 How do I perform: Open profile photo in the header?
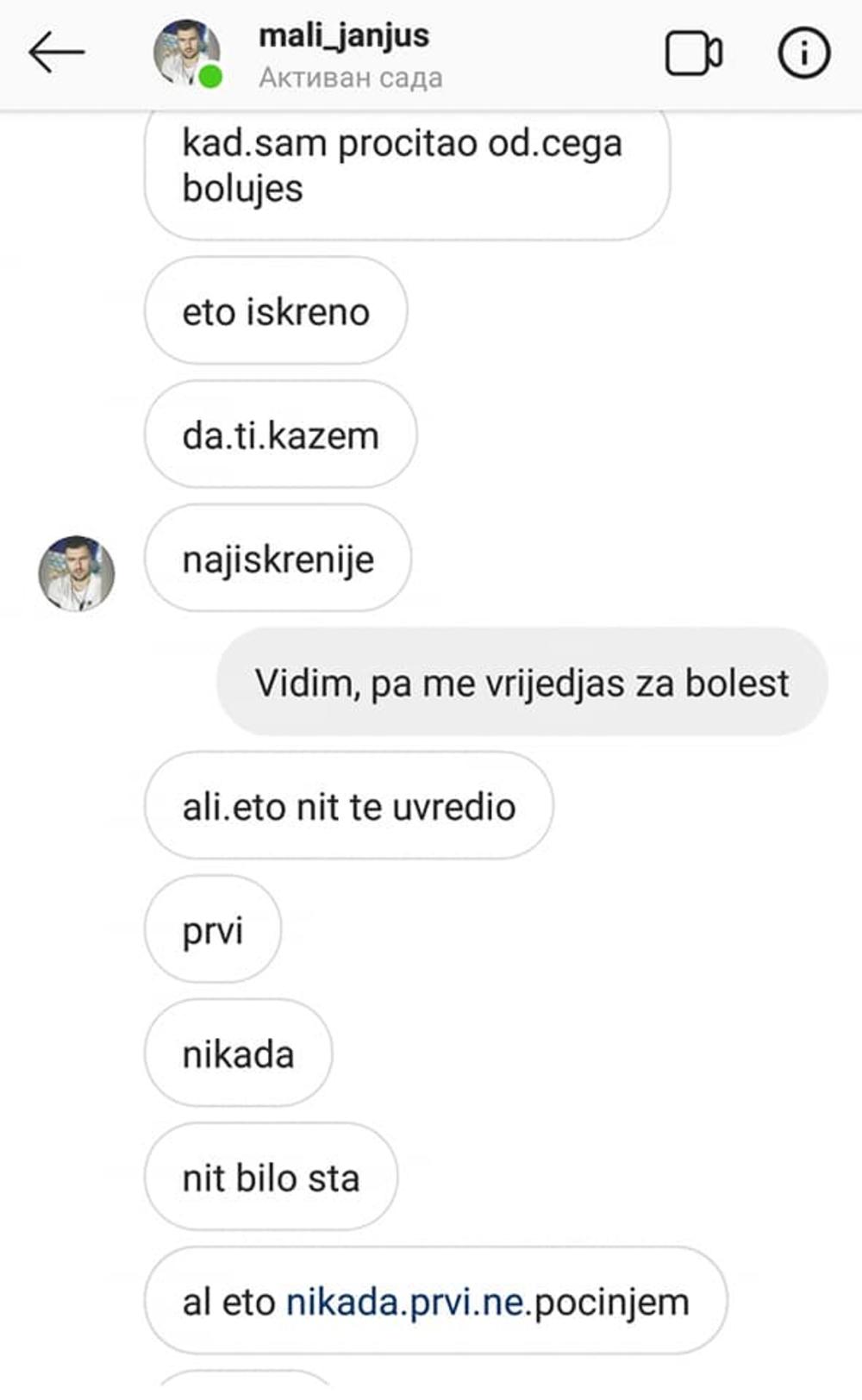(x=186, y=53)
